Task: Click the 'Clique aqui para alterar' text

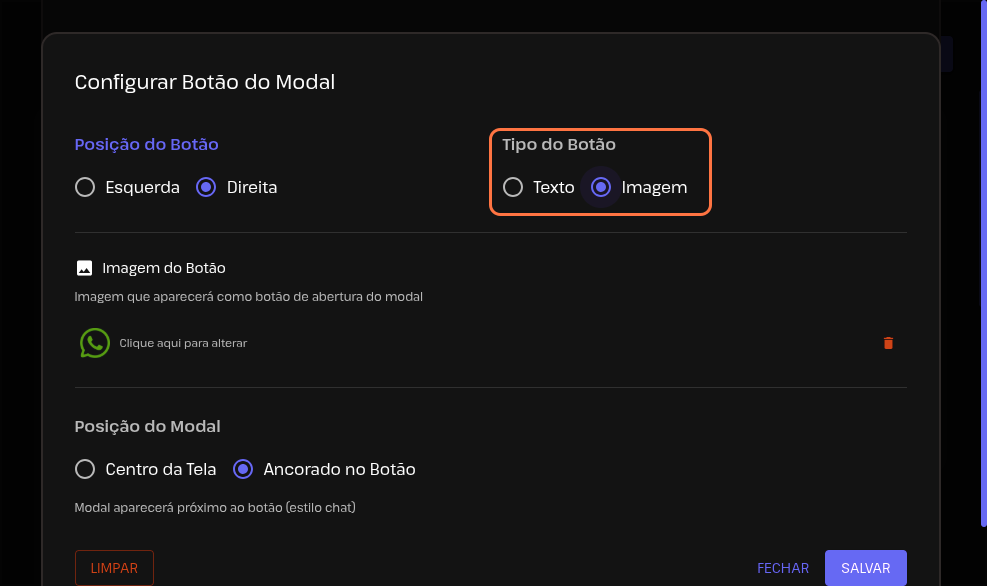Action: click(183, 343)
